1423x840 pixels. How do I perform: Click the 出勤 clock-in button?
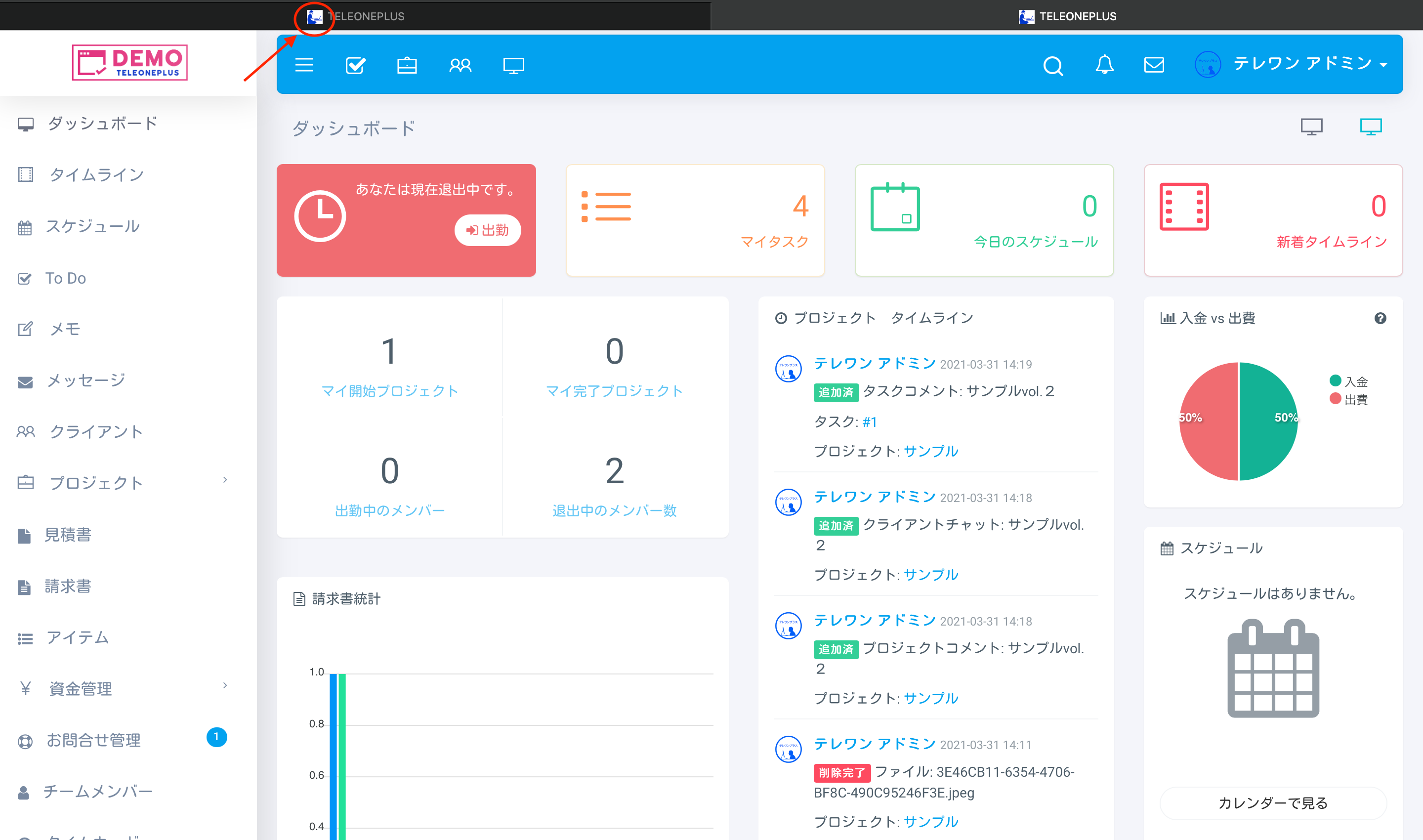[487, 230]
